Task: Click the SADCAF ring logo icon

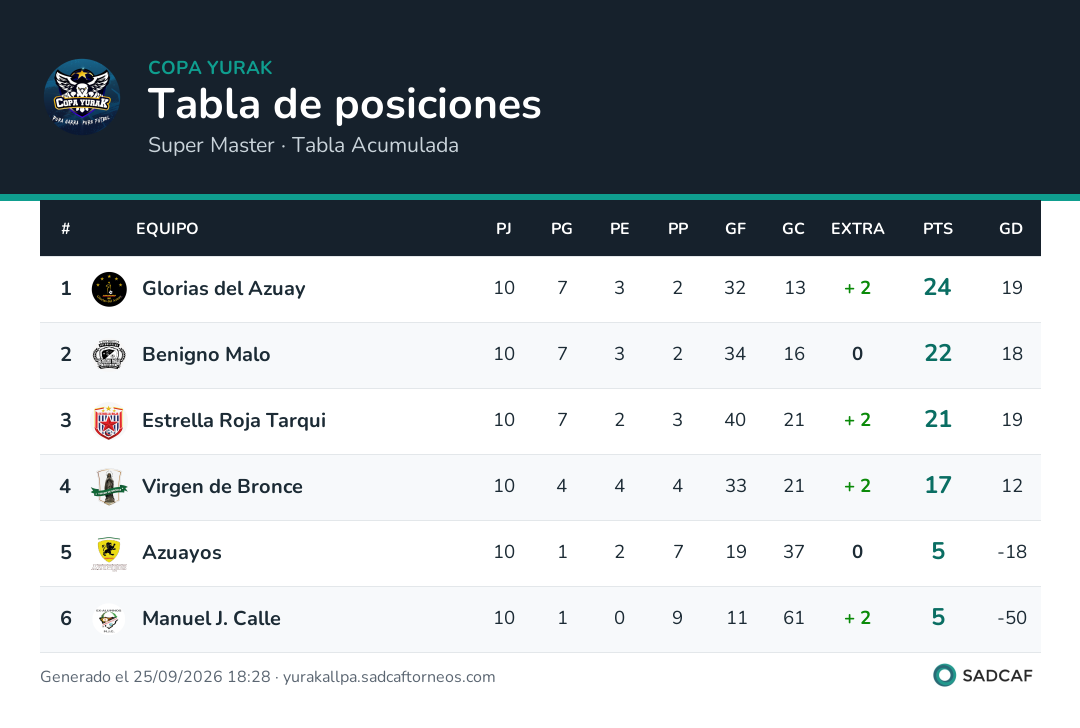Action: pyautogui.click(x=944, y=675)
